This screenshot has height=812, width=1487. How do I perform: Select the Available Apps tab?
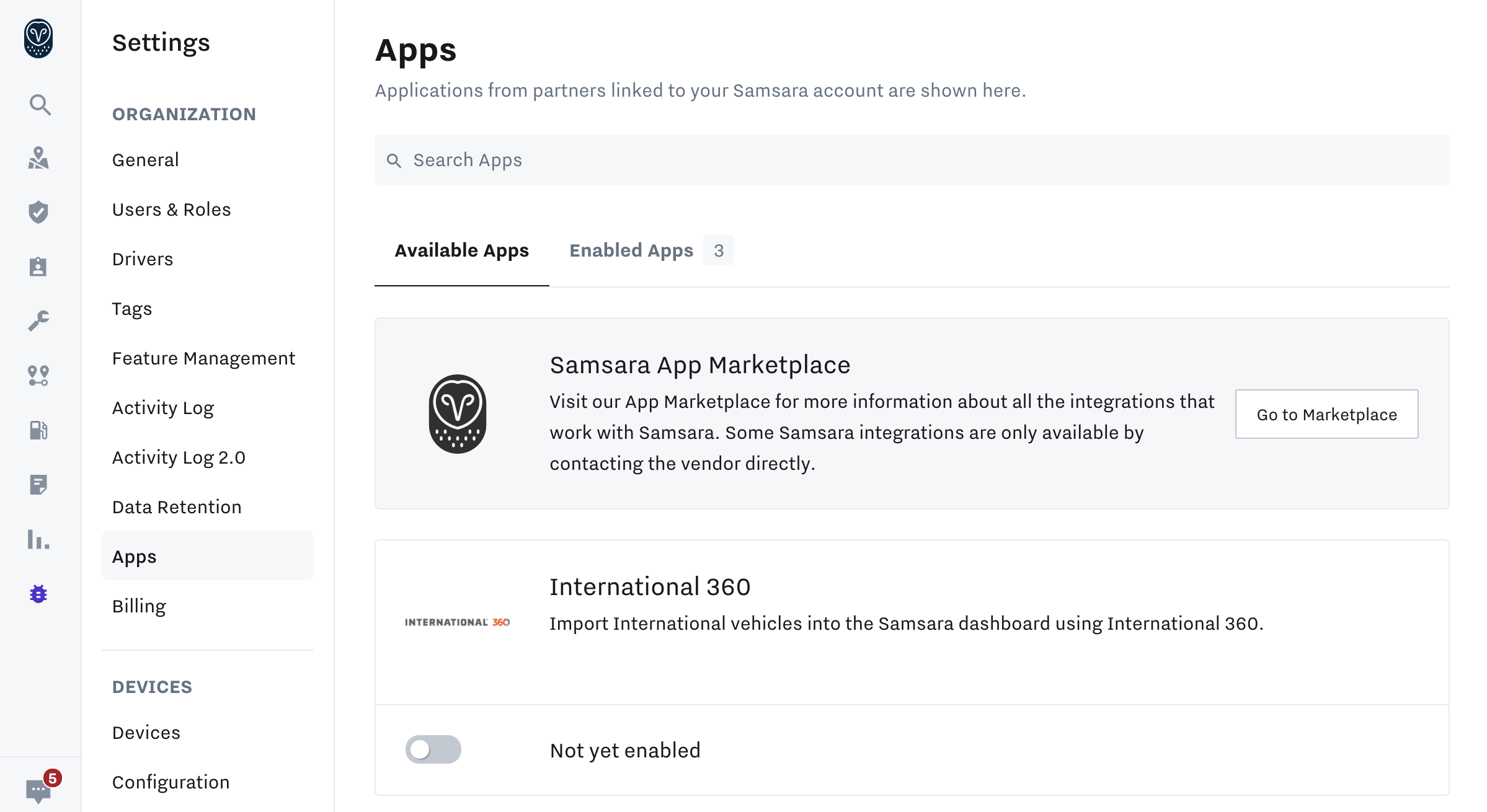coord(461,250)
